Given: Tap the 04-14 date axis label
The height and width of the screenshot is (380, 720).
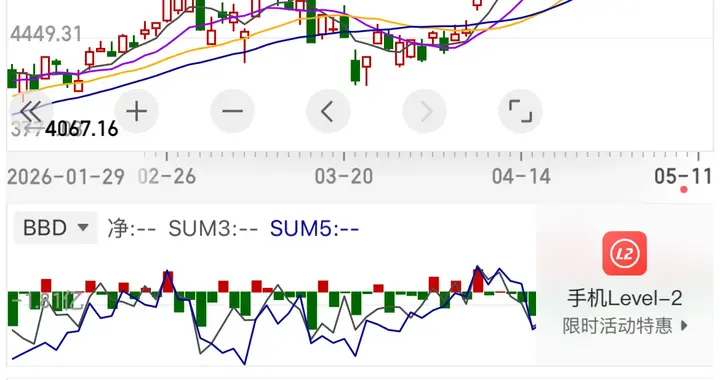Looking at the screenshot, I should click(x=521, y=177).
